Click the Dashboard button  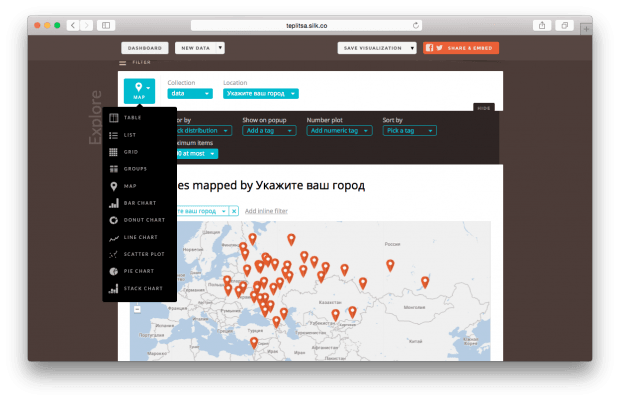coord(144,47)
